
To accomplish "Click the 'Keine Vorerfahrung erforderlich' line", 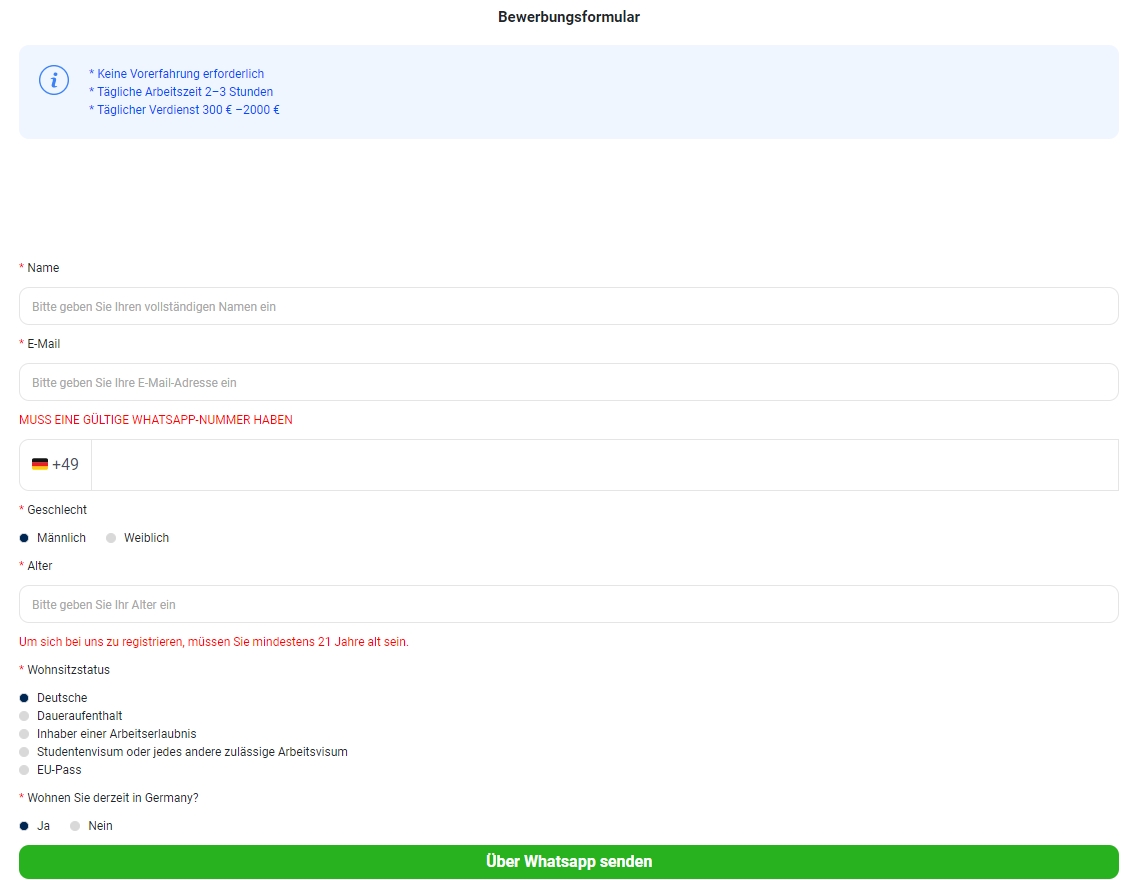I will click(177, 74).
